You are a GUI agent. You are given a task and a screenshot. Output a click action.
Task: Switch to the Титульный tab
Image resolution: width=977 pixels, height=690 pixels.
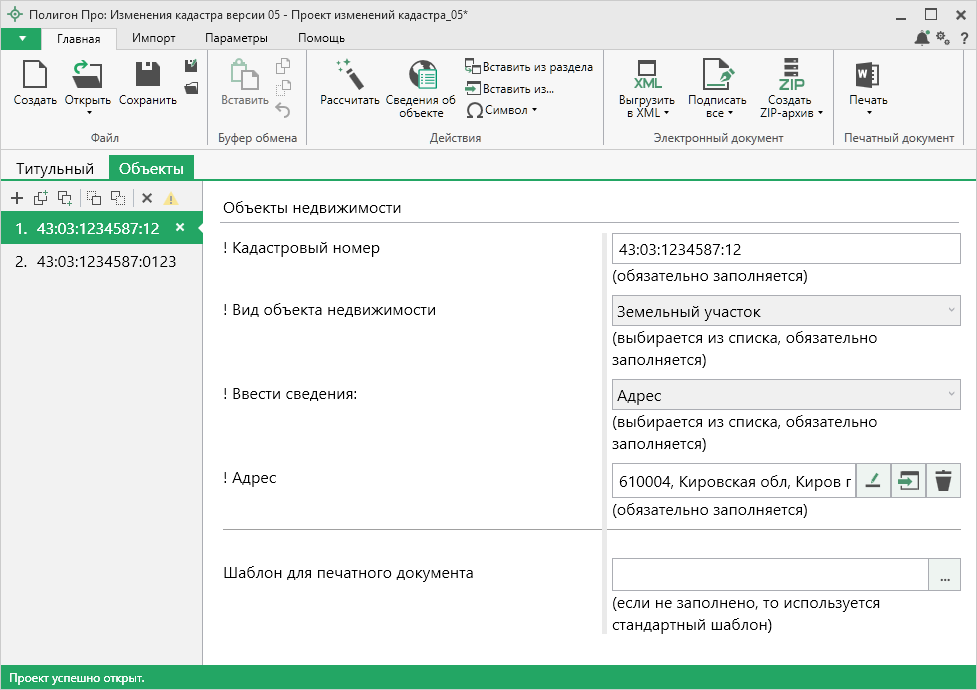(x=54, y=169)
